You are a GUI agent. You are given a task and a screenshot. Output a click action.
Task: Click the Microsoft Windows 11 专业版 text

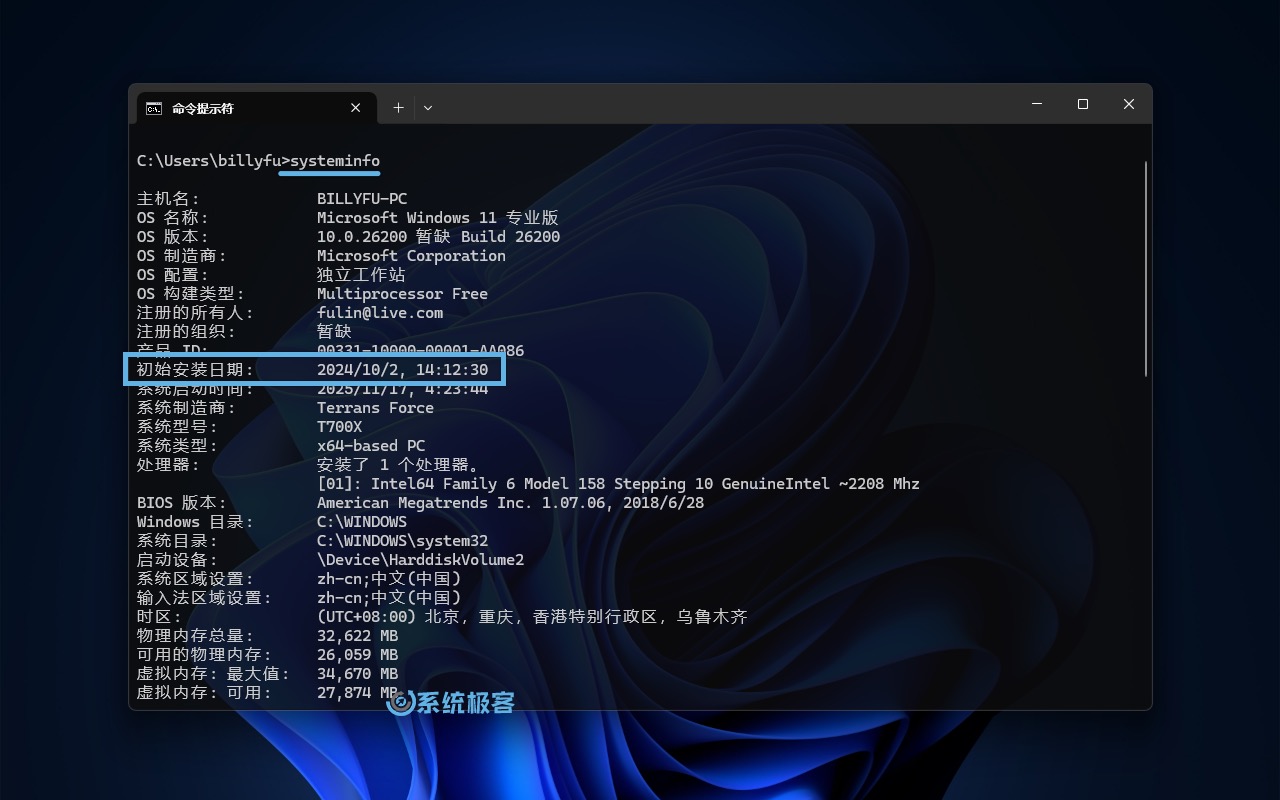(437, 217)
